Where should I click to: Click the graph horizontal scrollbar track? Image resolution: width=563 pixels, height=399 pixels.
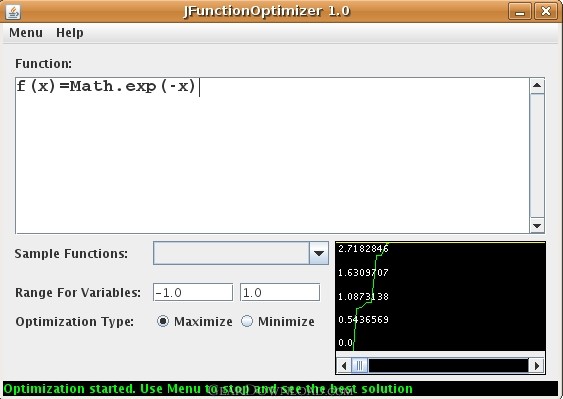pyautogui.click(x=448, y=366)
